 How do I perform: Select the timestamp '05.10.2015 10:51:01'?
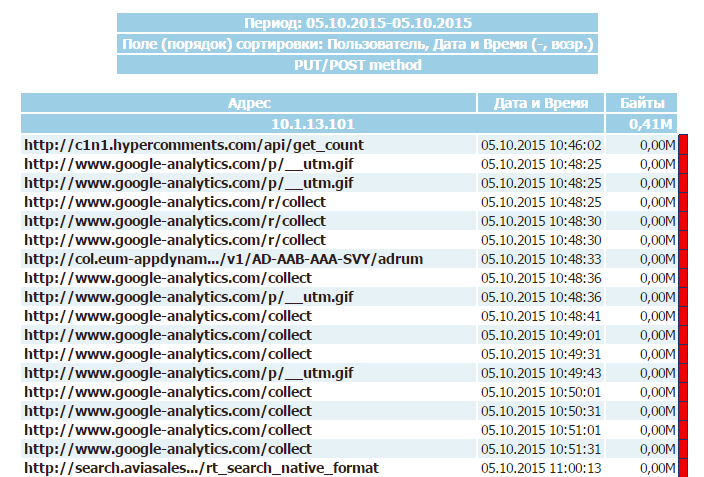(x=541, y=430)
